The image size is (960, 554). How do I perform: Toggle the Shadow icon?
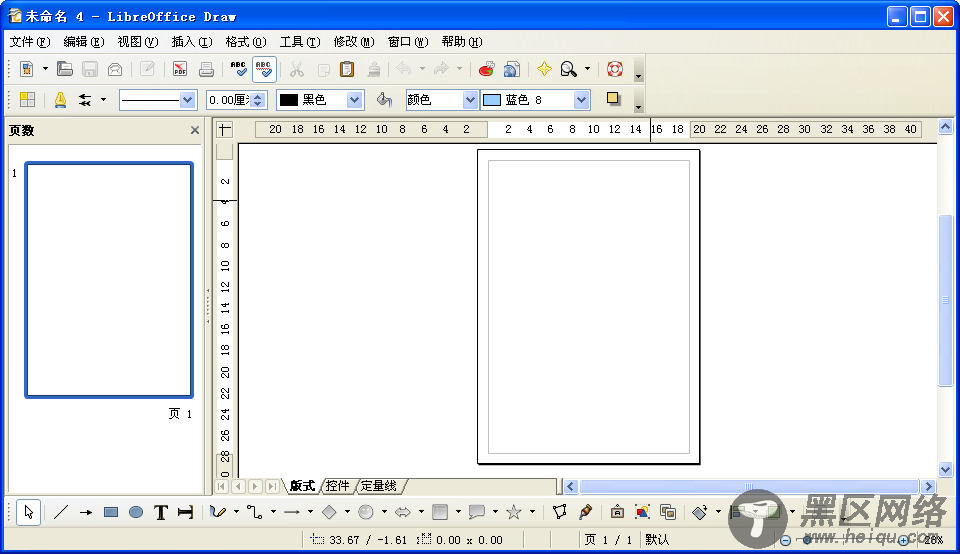(613, 99)
